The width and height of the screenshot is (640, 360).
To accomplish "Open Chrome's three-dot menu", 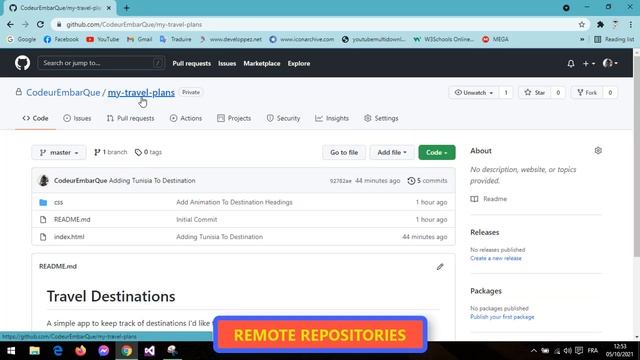I will pos(631,24).
